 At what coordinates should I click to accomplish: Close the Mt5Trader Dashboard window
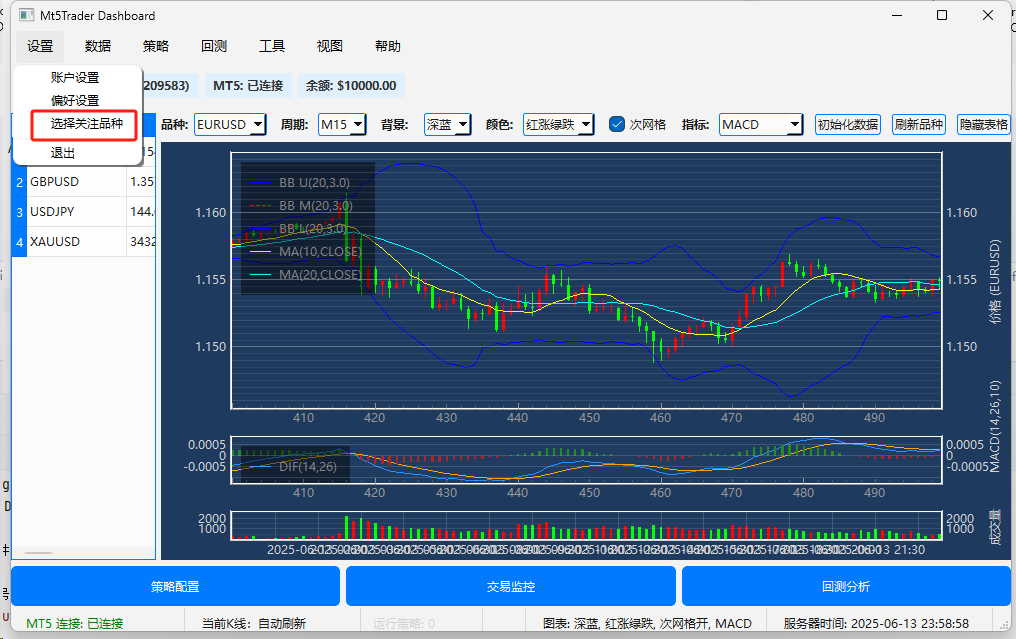987,15
